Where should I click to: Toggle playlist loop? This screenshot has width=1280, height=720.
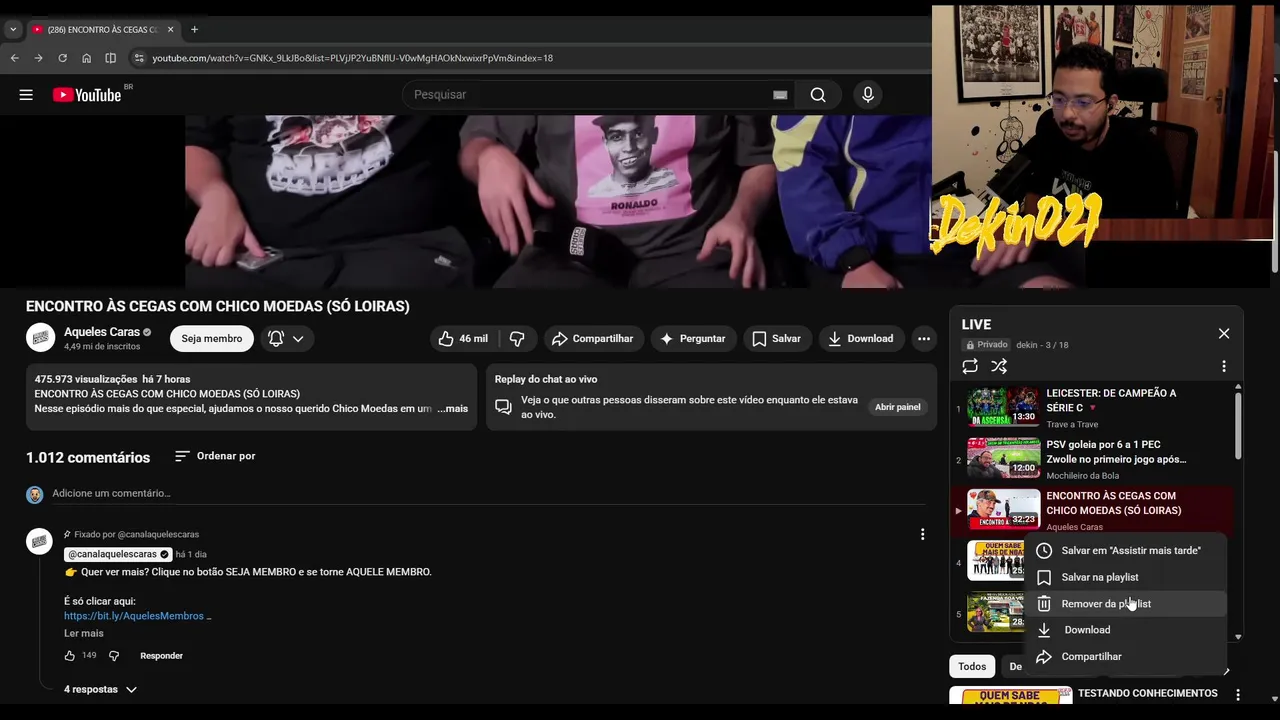[970, 367]
